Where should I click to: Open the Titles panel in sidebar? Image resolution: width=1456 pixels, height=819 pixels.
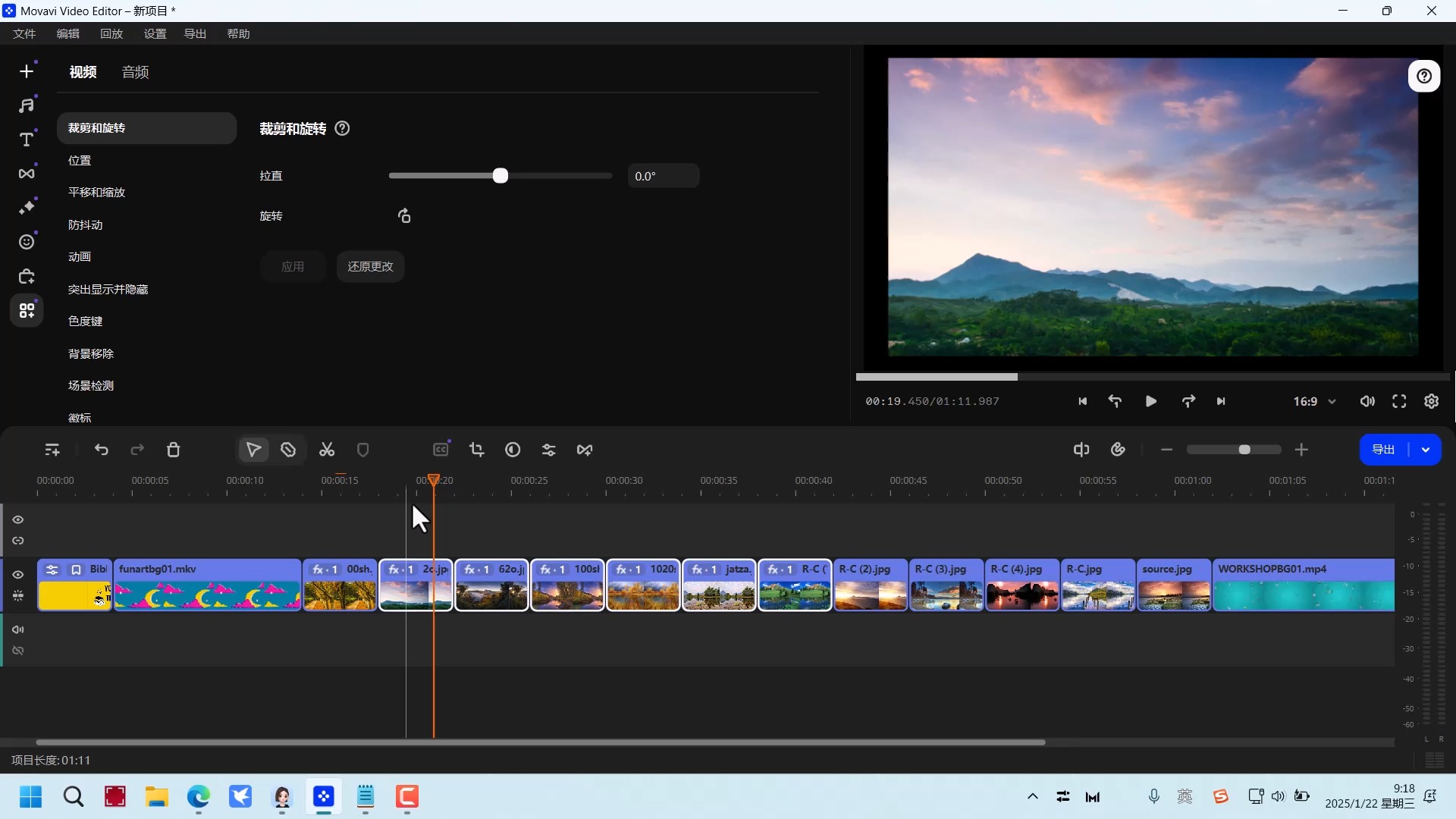[x=27, y=140]
